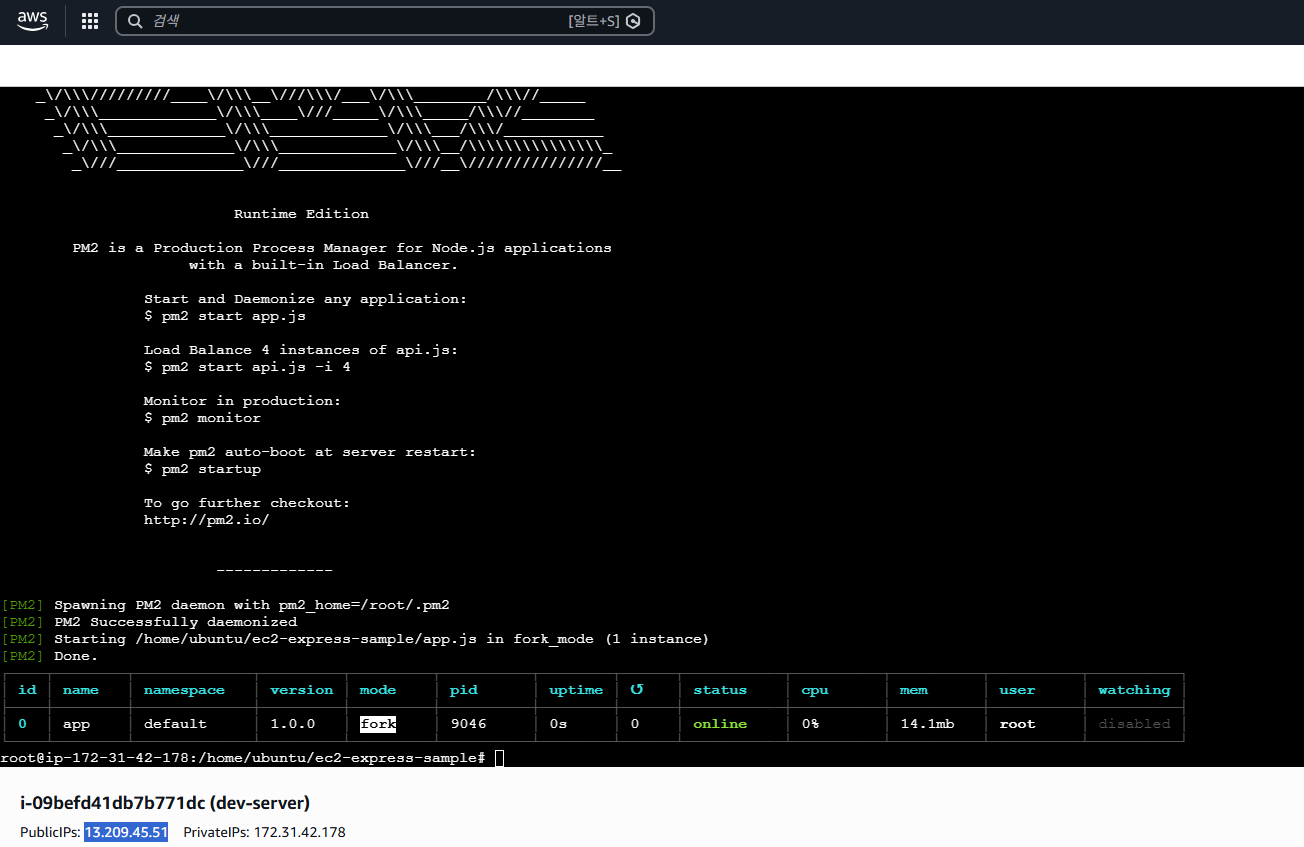This screenshot has width=1304, height=847.
Task: Click the 'namespace' column header
Action: click(184, 690)
